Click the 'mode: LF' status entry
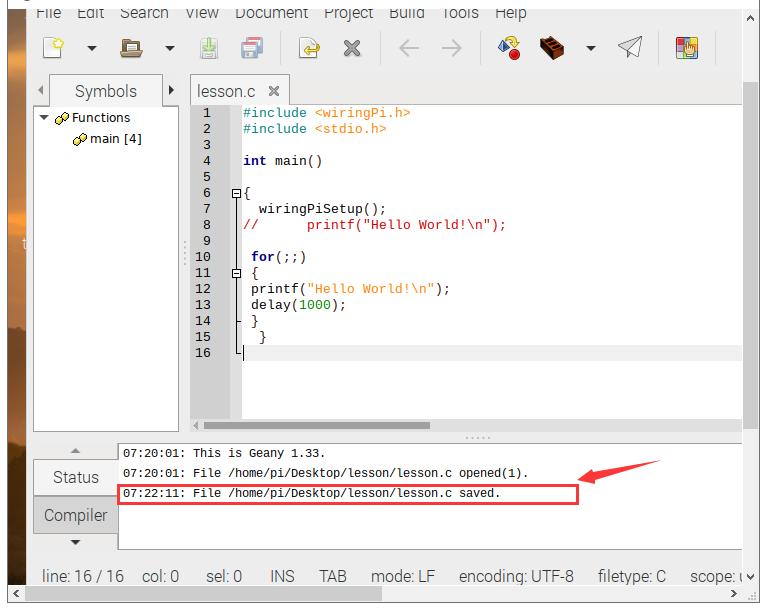 point(403,576)
